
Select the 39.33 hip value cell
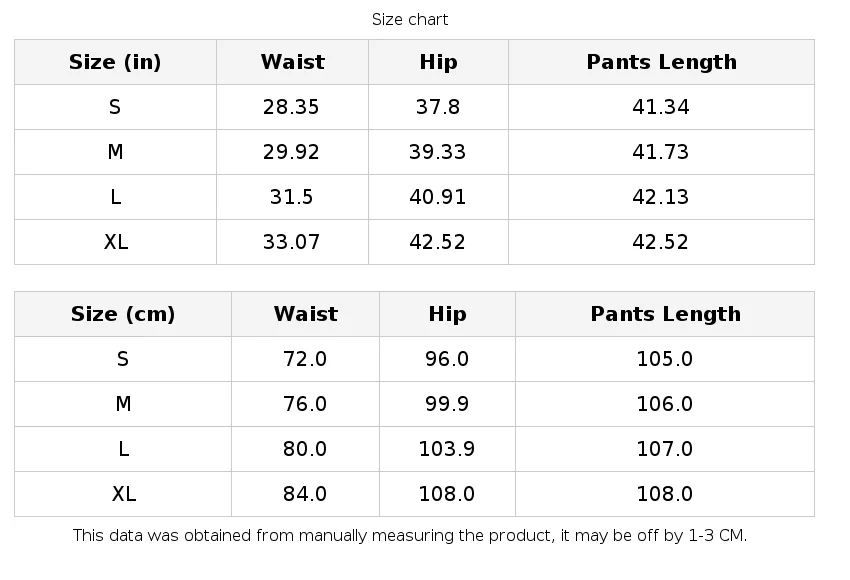438,152
